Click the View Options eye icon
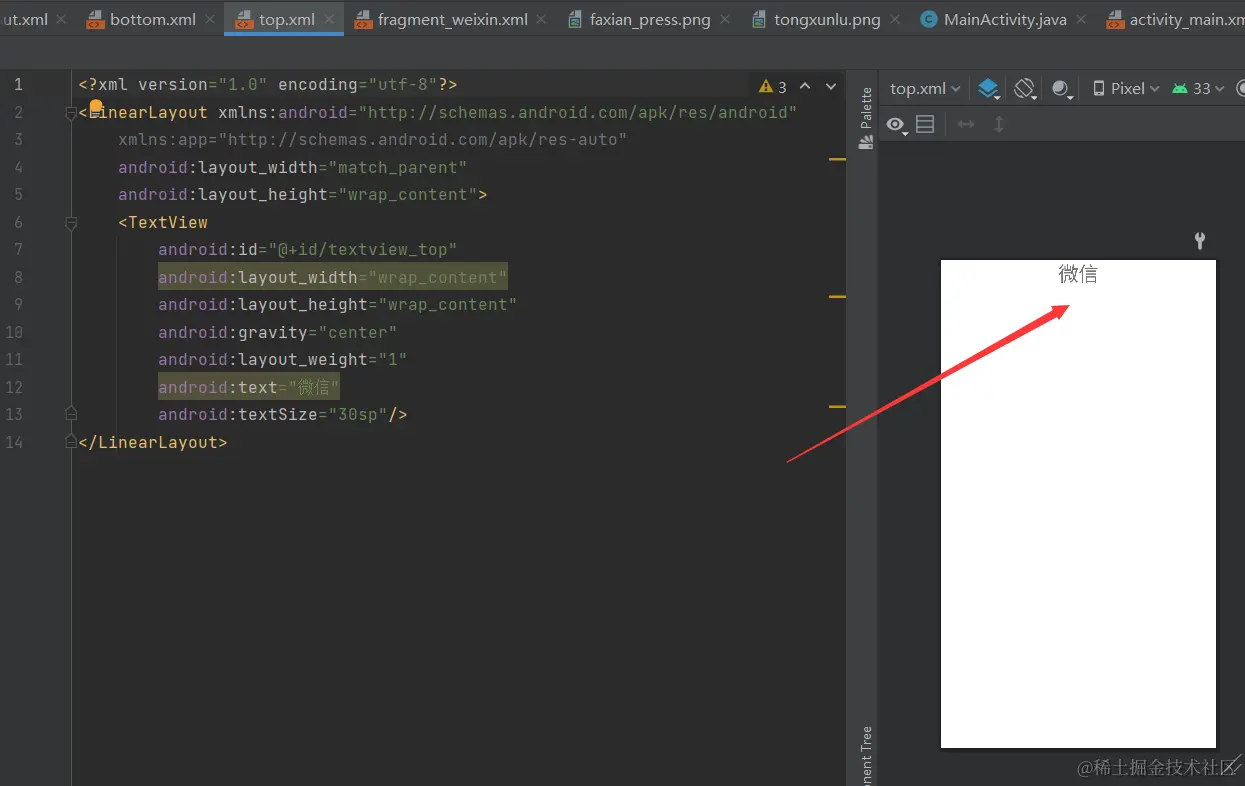The image size is (1245, 786). [x=896, y=125]
